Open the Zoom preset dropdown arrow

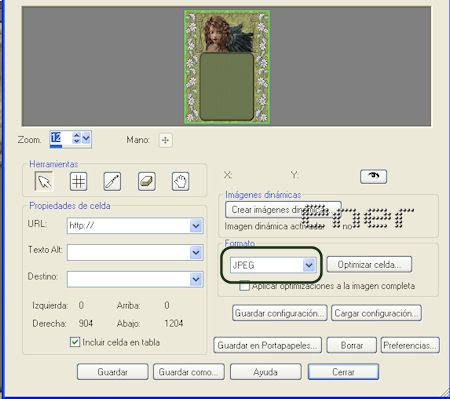[86, 138]
